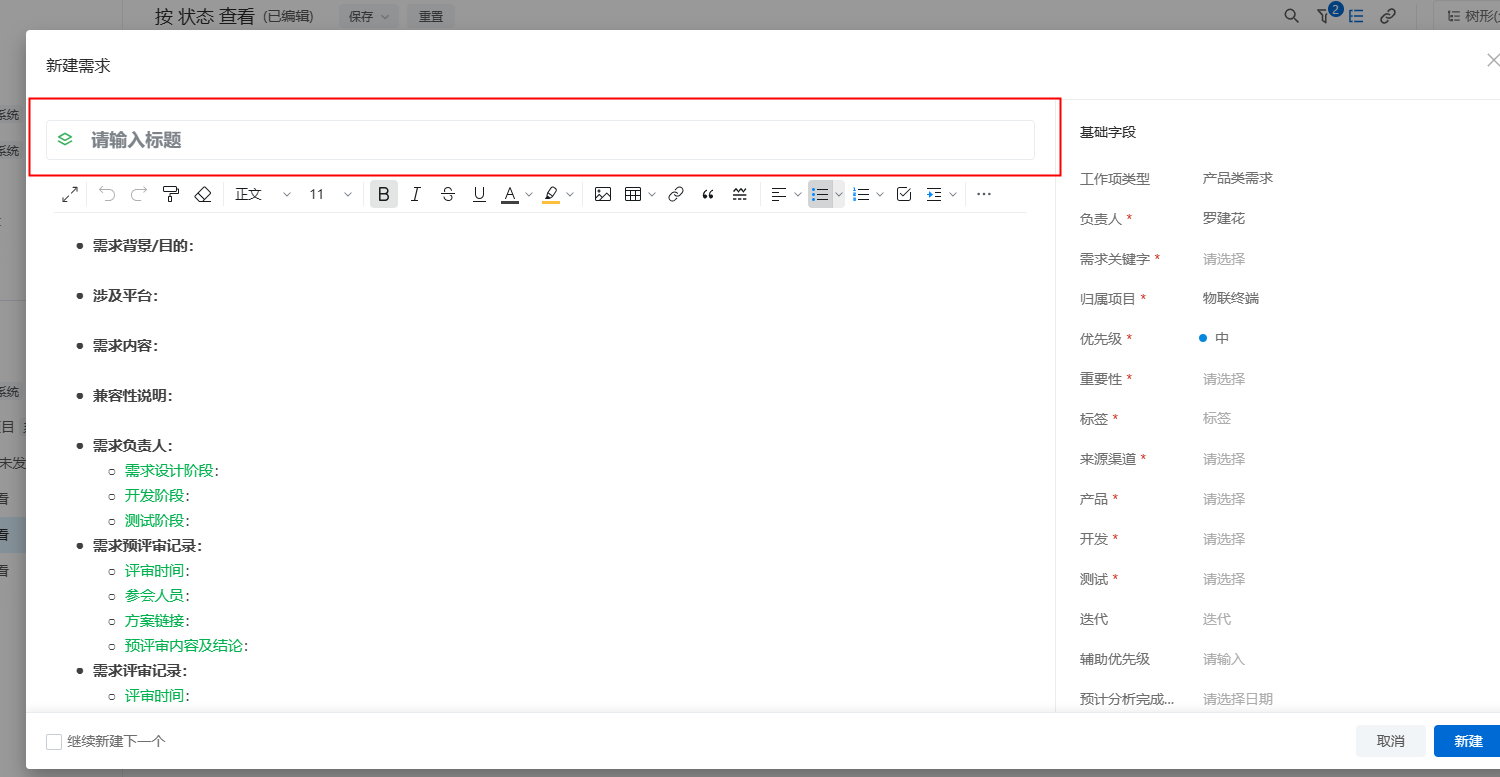This screenshot has height=777, width=1500.
Task: Toggle bold formatting
Action: coord(384,194)
